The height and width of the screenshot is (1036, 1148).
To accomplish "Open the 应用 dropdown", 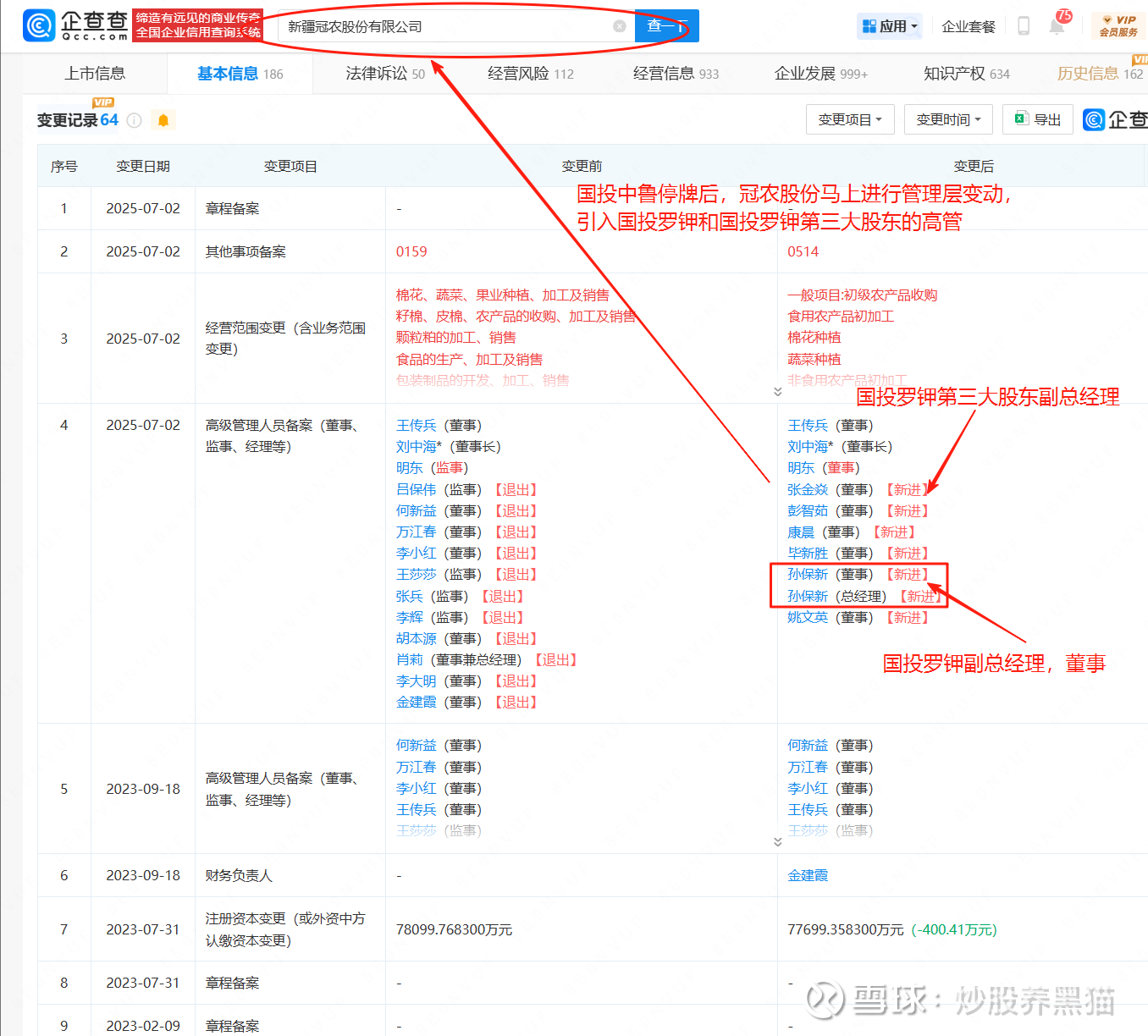I will coord(890,26).
